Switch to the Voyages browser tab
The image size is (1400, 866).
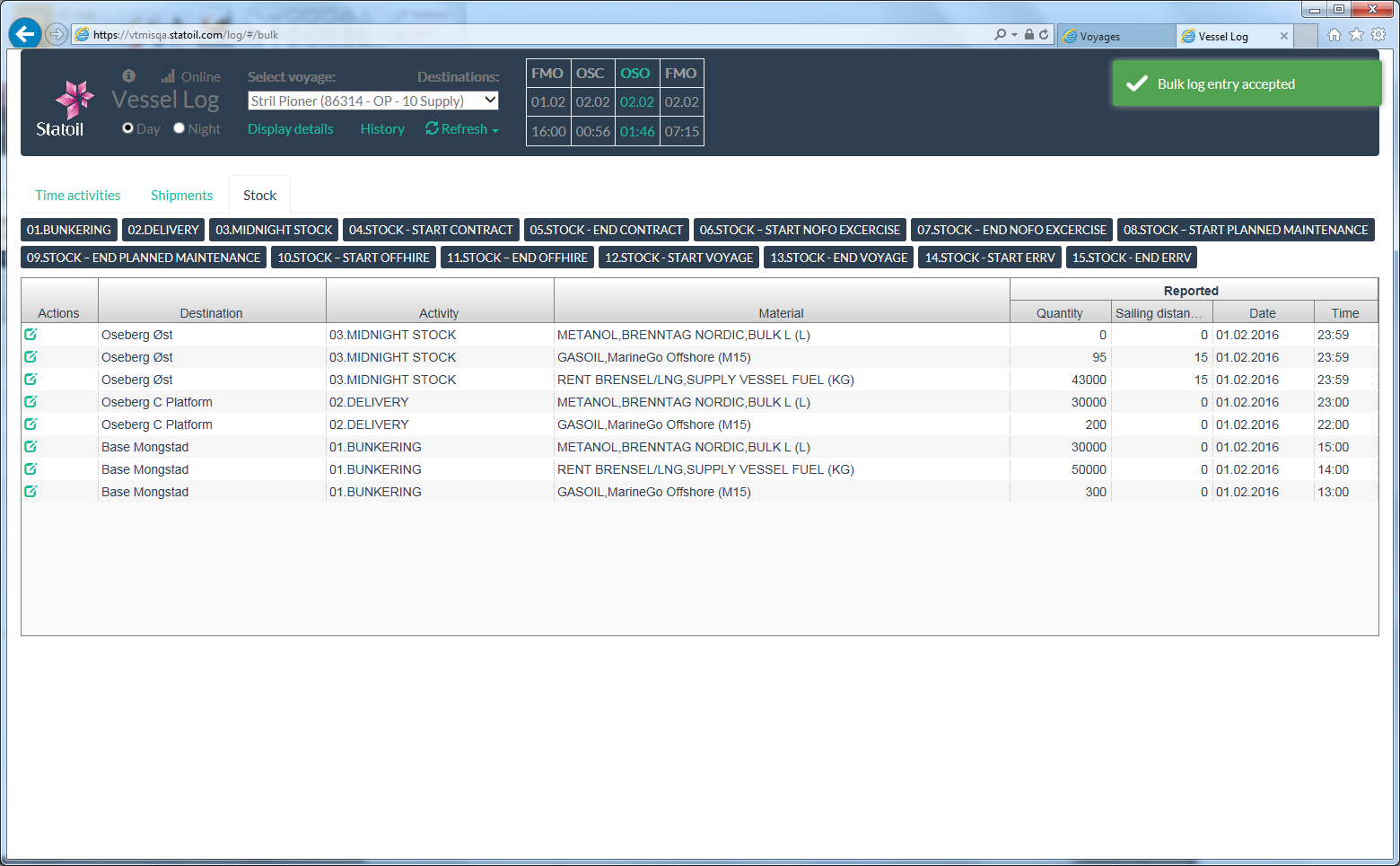pos(1116,37)
